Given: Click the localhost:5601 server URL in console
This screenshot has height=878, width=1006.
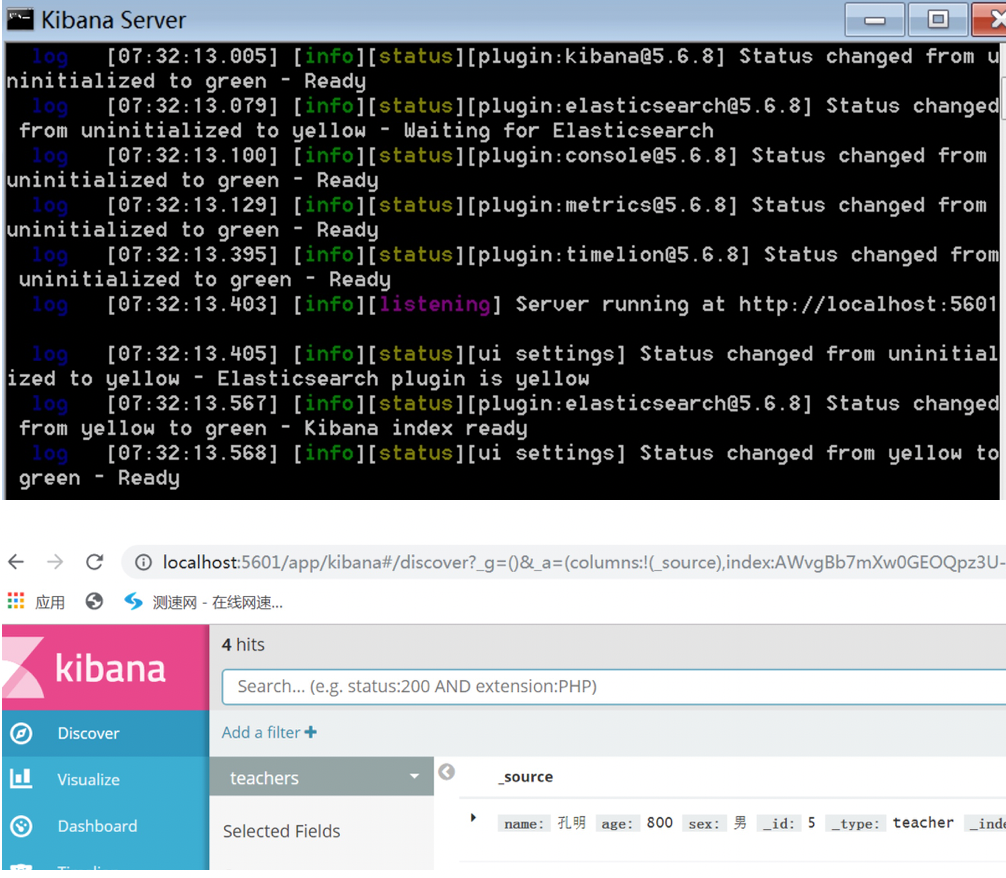Looking at the screenshot, I should (x=867, y=304).
